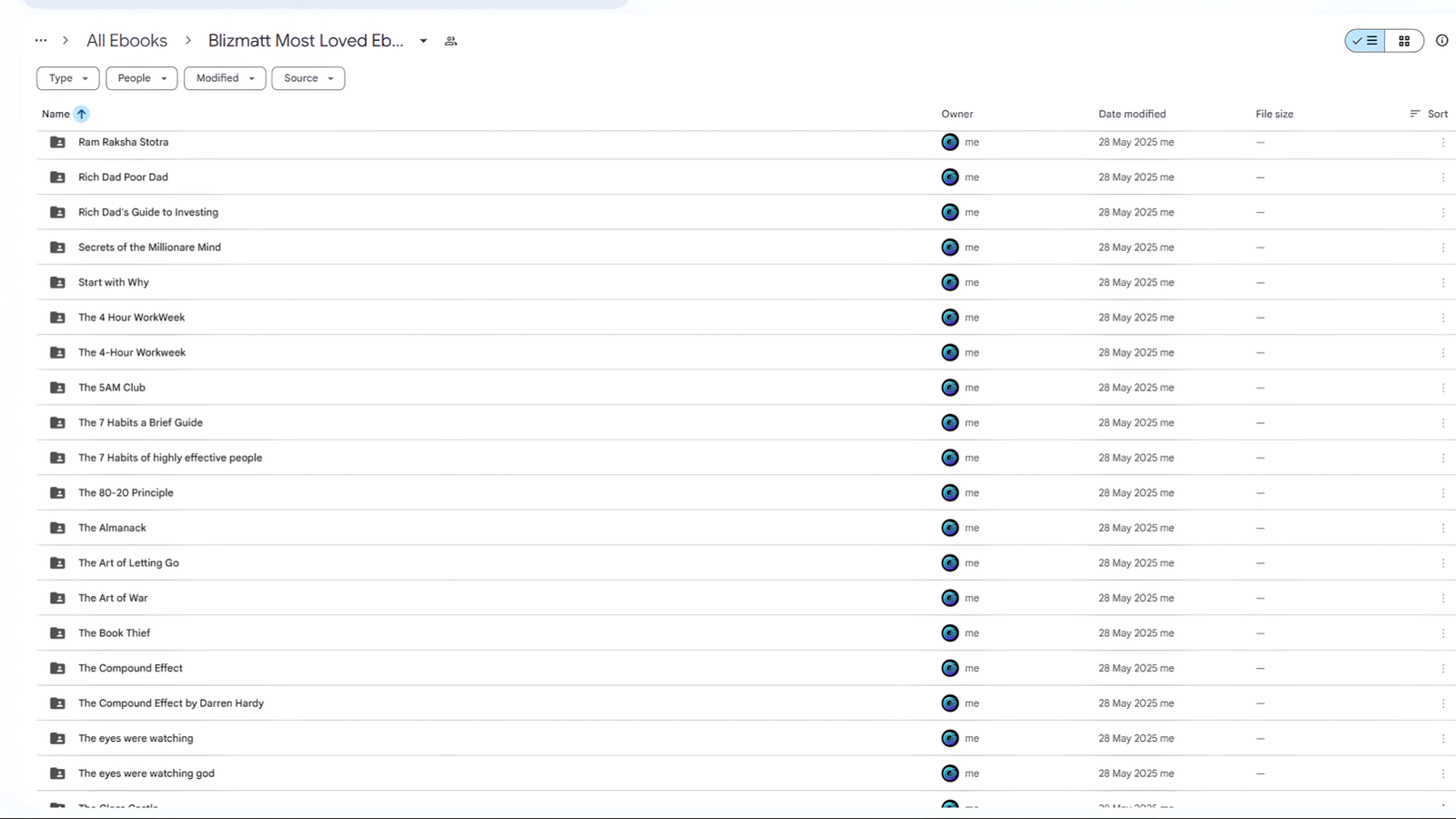Select the folder name The 4-Hour Workweek
Screen dimensions: 1456x819
coord(132,352)
